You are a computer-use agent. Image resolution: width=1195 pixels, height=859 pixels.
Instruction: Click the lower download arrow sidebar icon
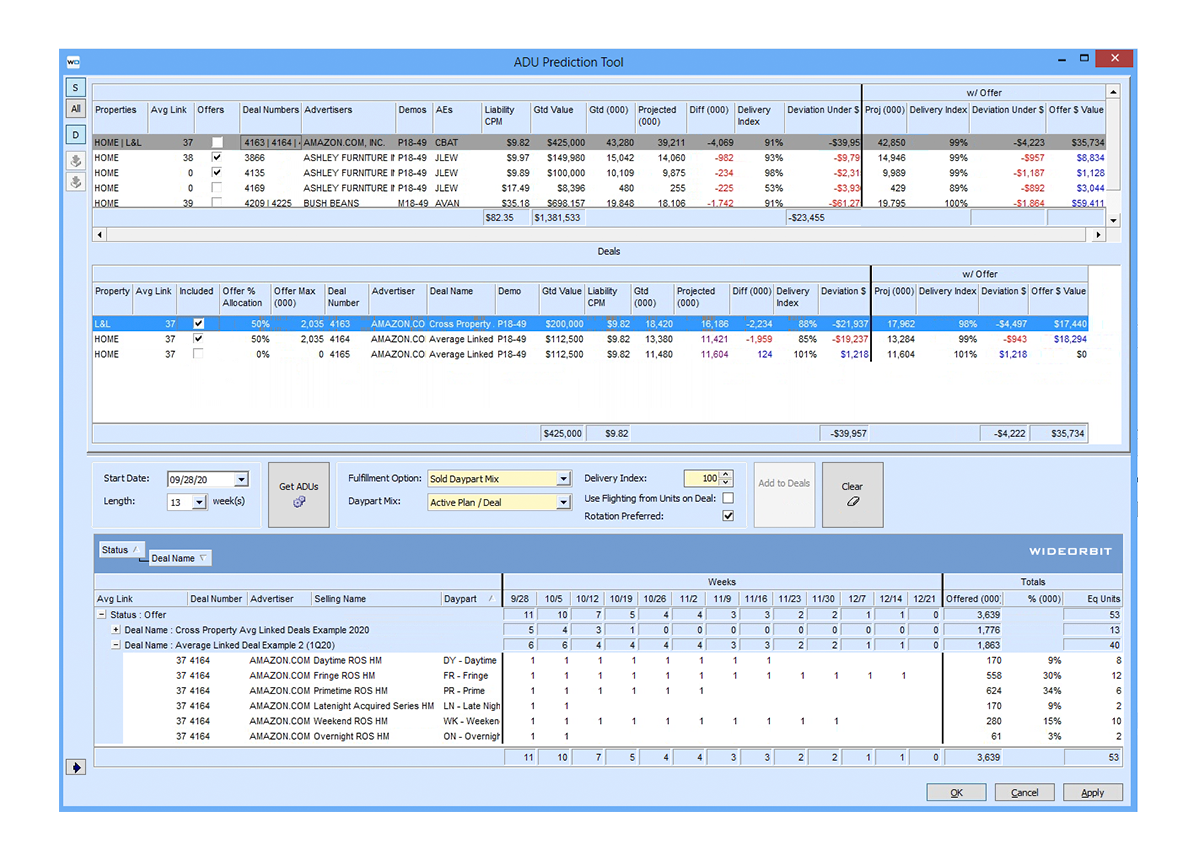(75, 182)
